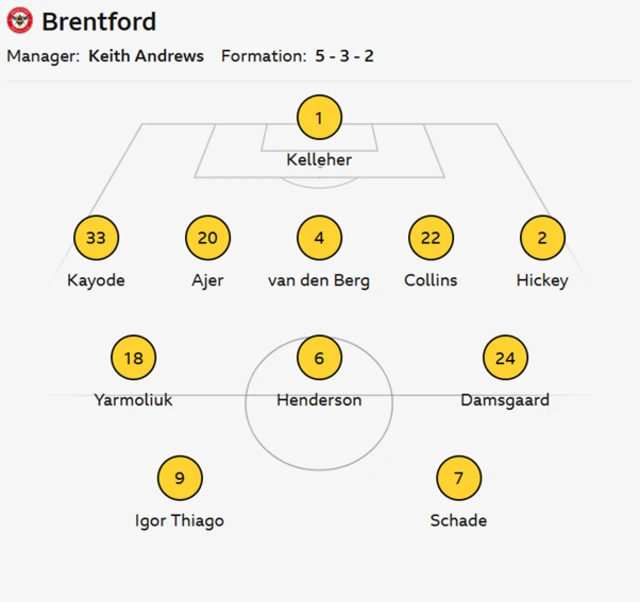Image resolution: width=640 pixels, height=602 pixels.
Task: Select Schade's number 7 badge
Action: tap(459, 478)
